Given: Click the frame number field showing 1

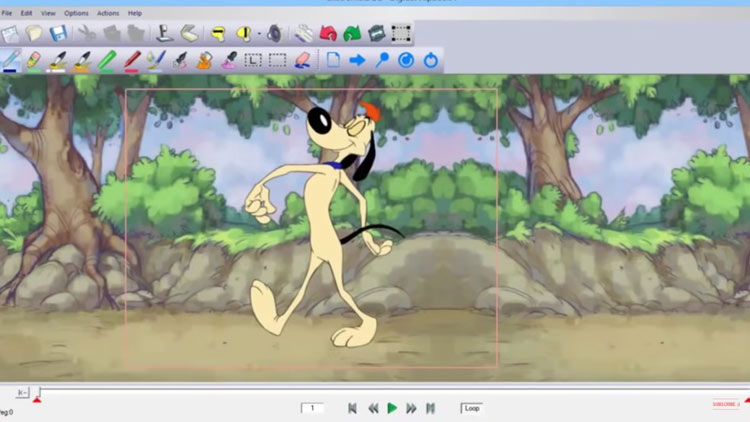Looking at the screenshot, I should (312, 408).
